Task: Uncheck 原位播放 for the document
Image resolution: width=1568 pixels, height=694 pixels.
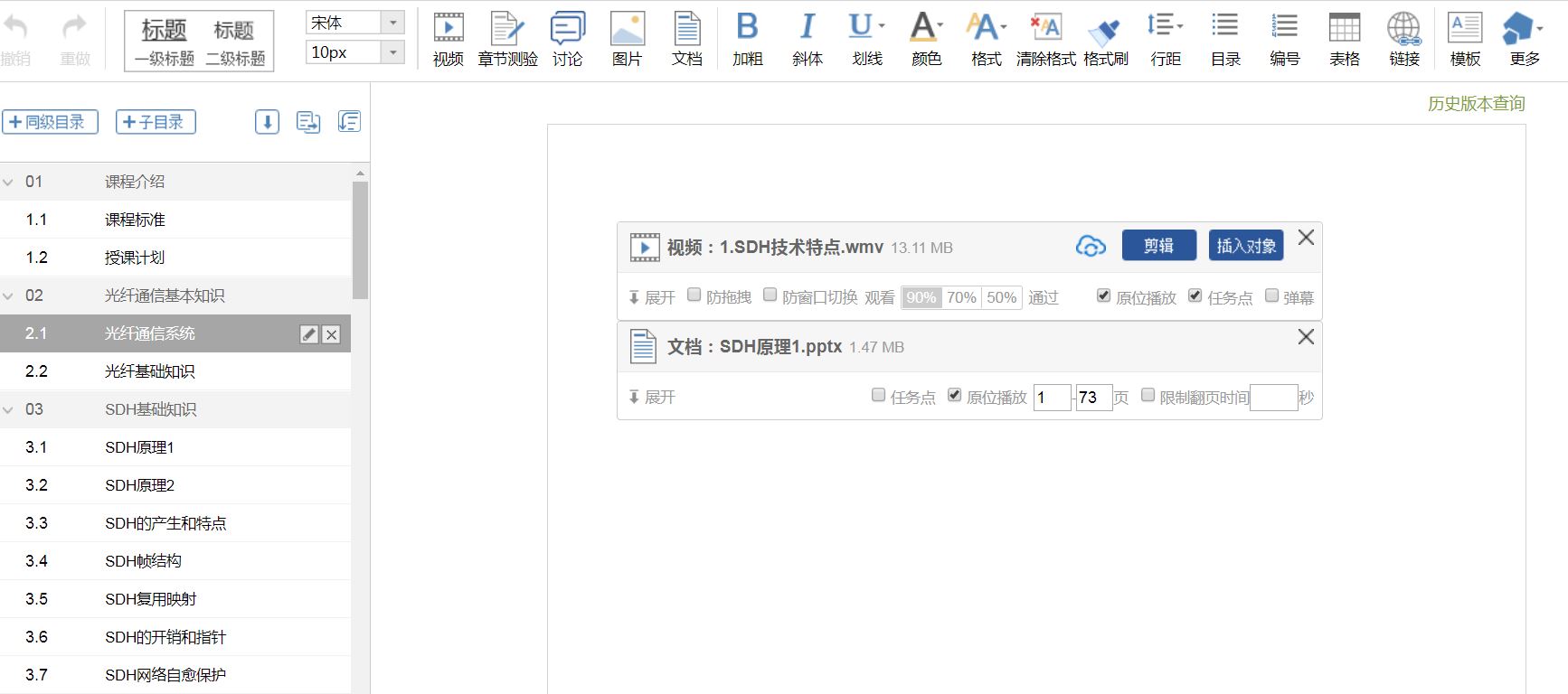Action: coord(954,395)
